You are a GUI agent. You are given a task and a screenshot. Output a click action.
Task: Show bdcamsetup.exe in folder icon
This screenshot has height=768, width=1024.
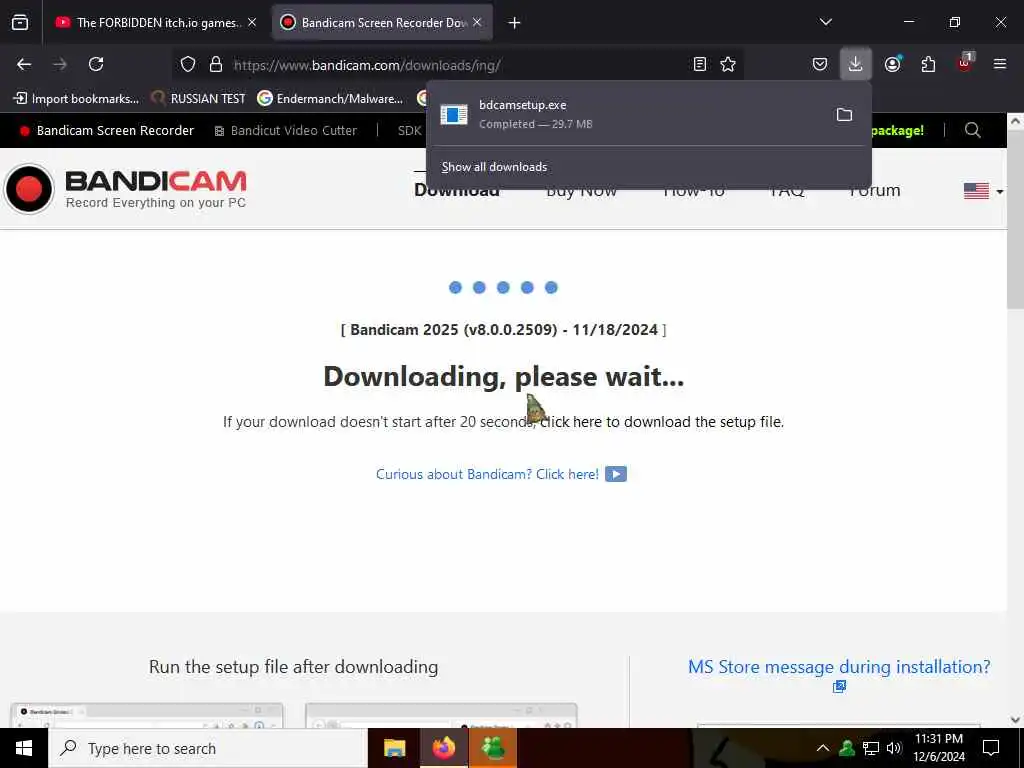[x=844, y=114]
